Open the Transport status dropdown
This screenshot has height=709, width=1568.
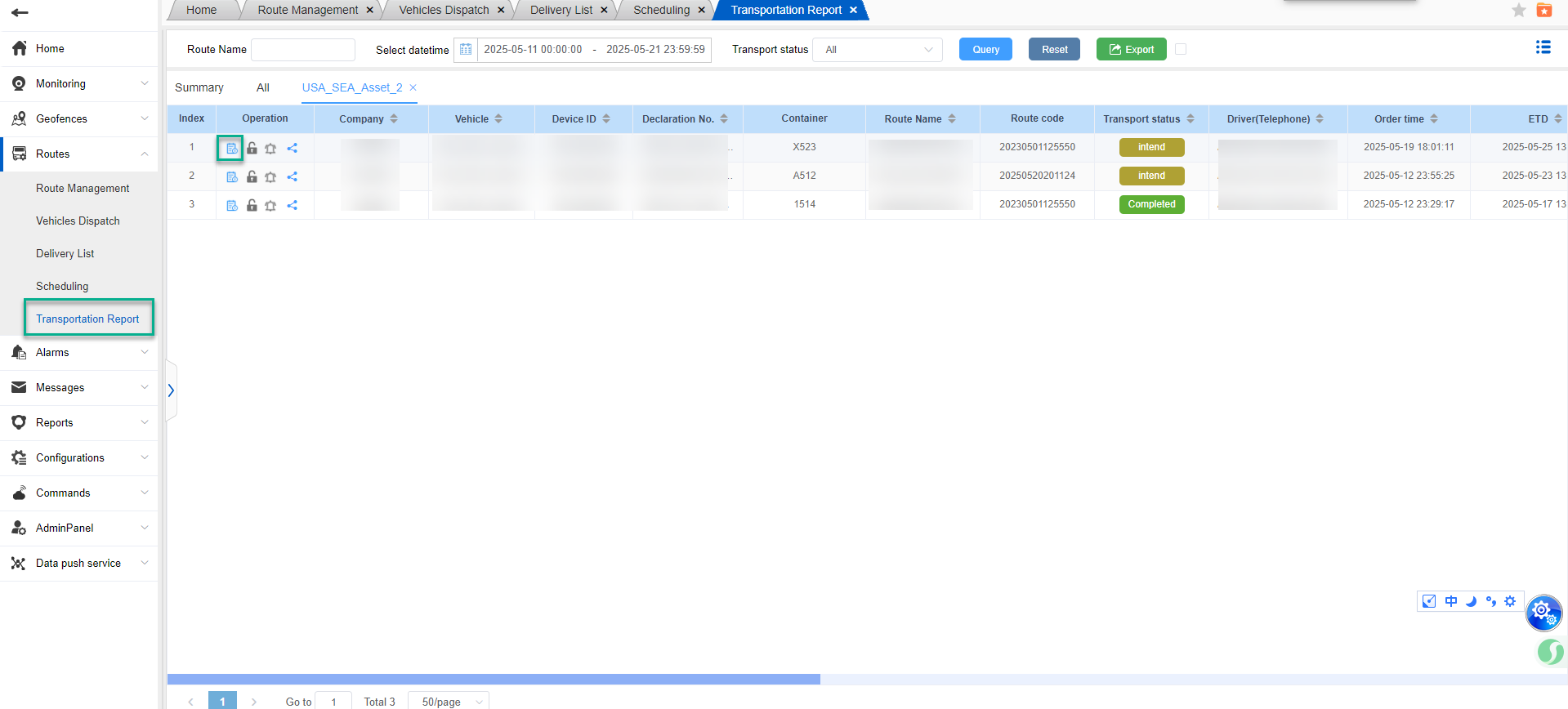click(x=878, y=50)
